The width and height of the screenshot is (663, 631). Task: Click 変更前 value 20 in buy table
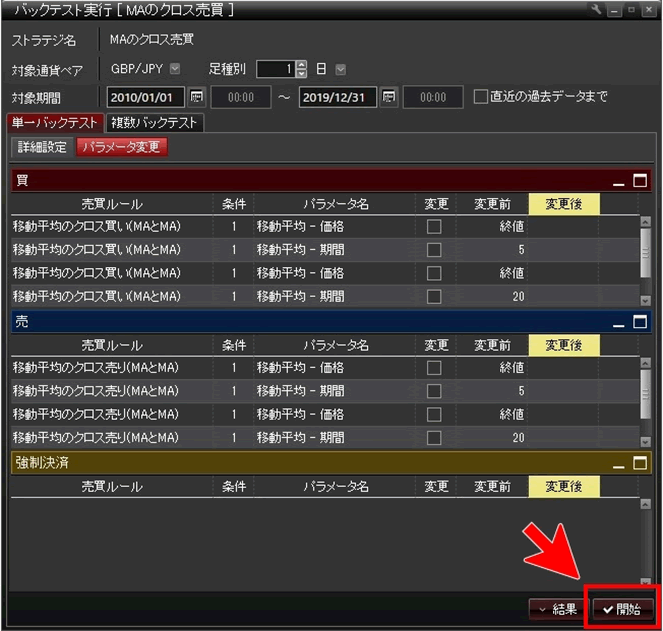[518, 296]
